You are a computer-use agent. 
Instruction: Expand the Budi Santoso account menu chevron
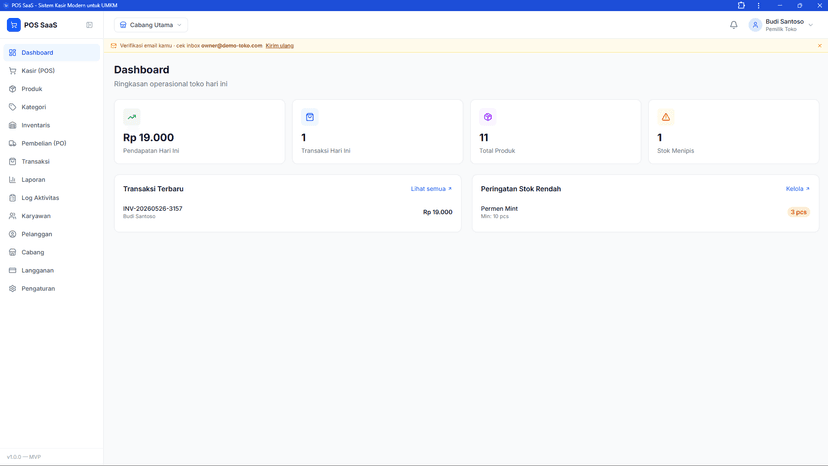[x=811, y=25]
